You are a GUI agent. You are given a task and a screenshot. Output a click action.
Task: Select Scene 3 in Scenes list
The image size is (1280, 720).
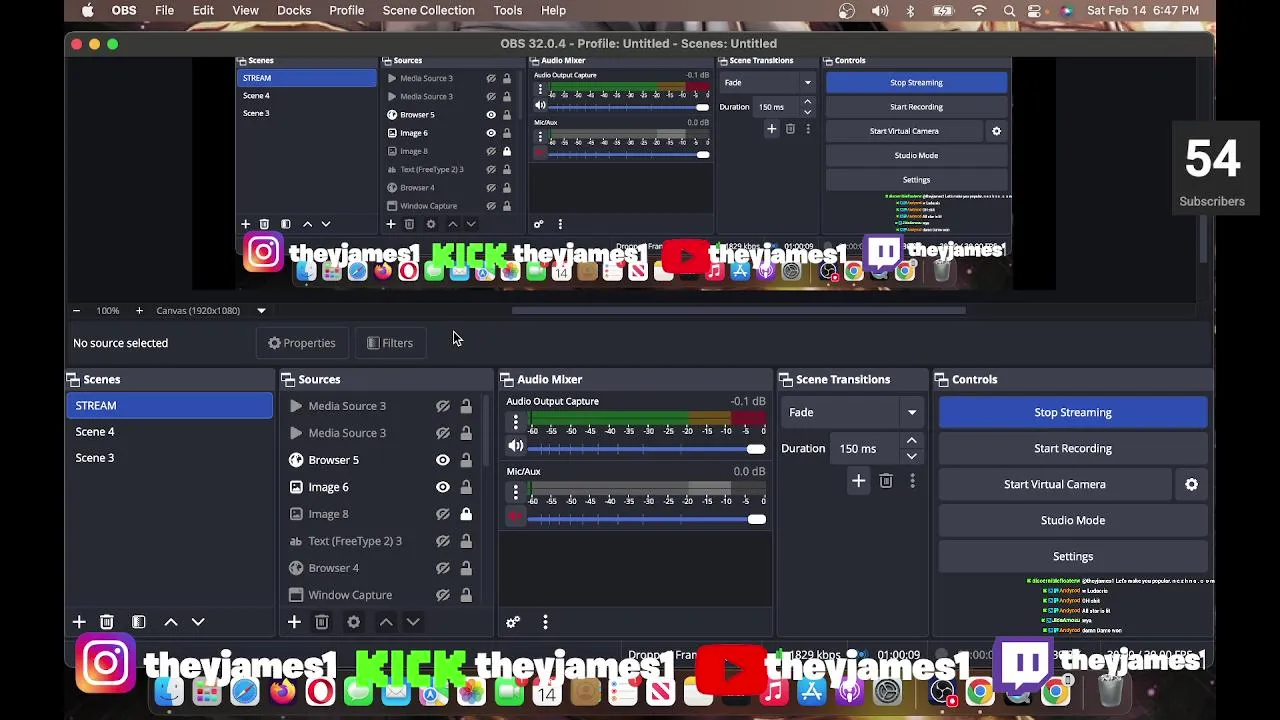[x=169, y=458]
